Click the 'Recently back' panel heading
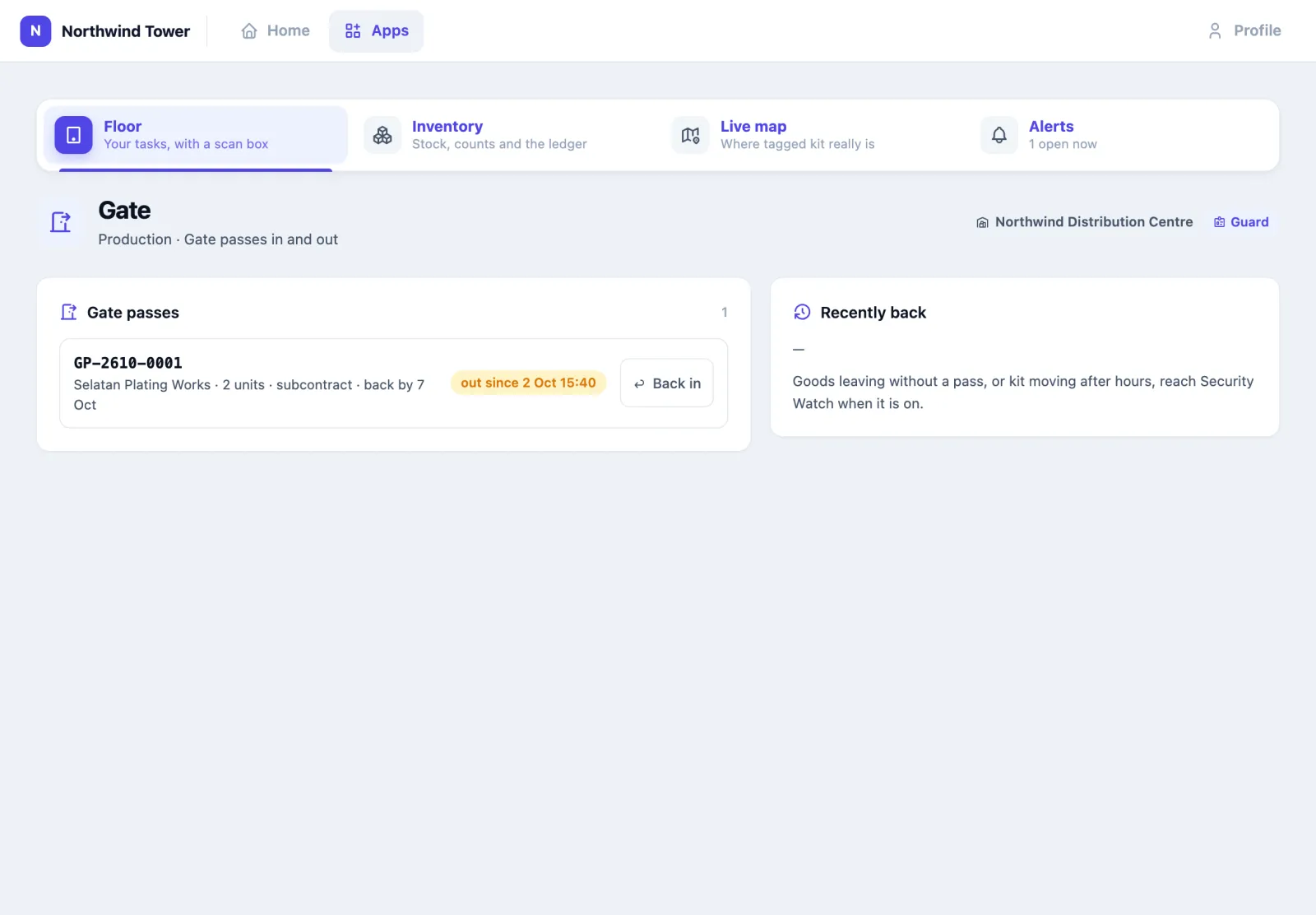The image size is (1316, 915). [873, 313]
